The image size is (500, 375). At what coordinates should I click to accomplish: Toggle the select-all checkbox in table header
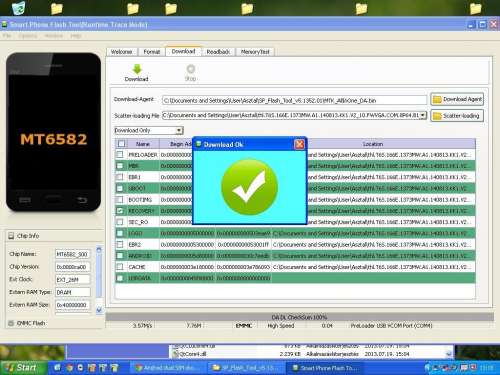(x=121, y=144)
